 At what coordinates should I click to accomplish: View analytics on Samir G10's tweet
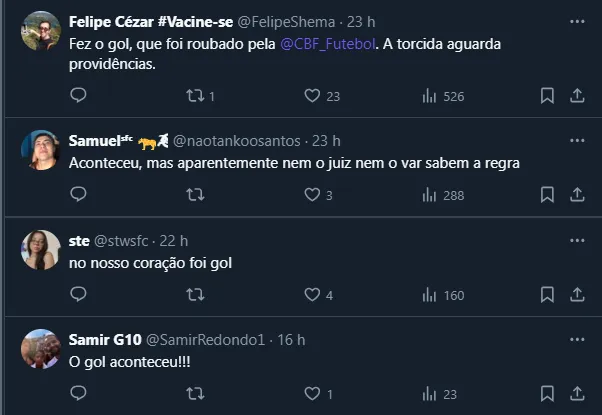pyautogui.click(x=430, y=393)
